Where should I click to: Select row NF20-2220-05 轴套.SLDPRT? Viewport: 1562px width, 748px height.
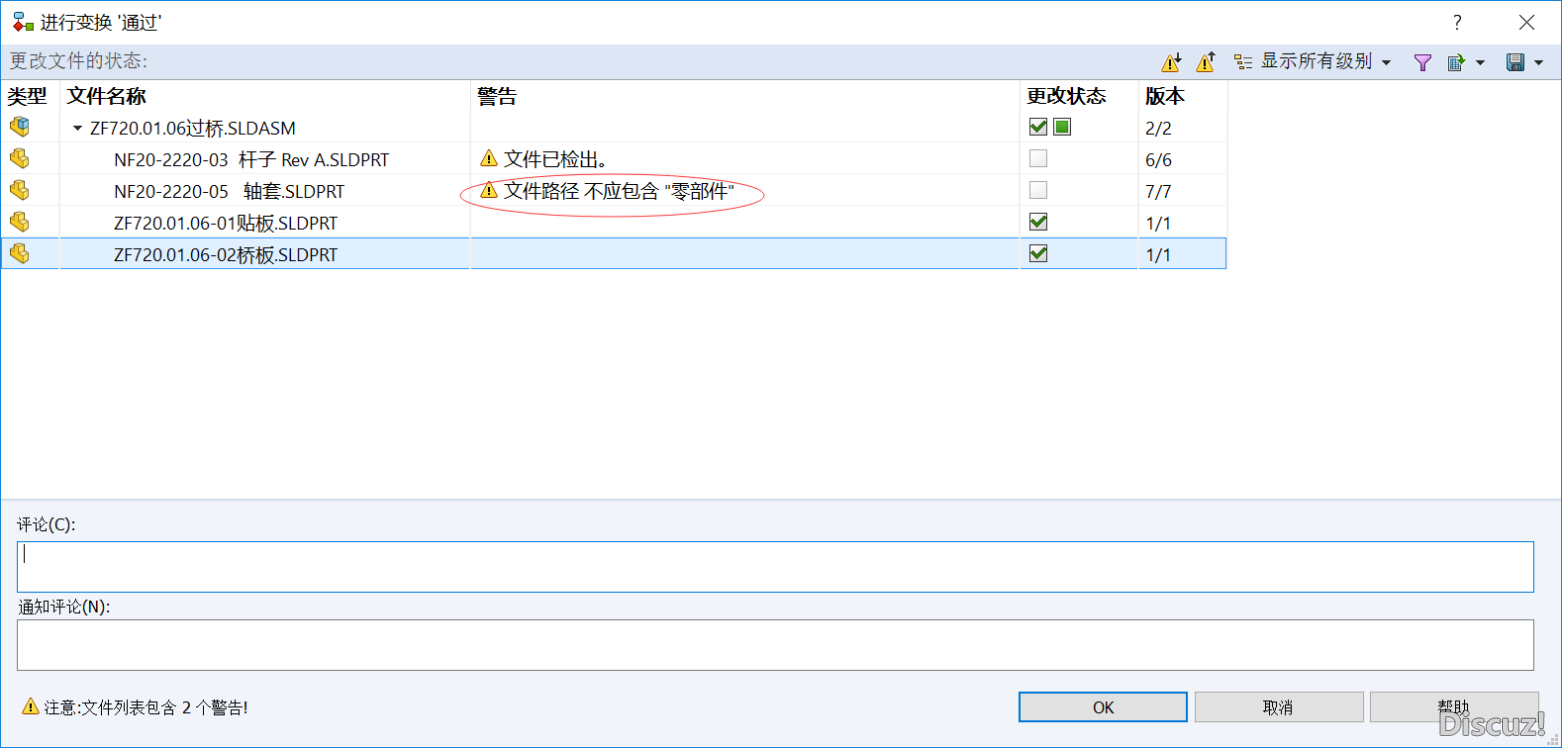[x=613, y=190]
